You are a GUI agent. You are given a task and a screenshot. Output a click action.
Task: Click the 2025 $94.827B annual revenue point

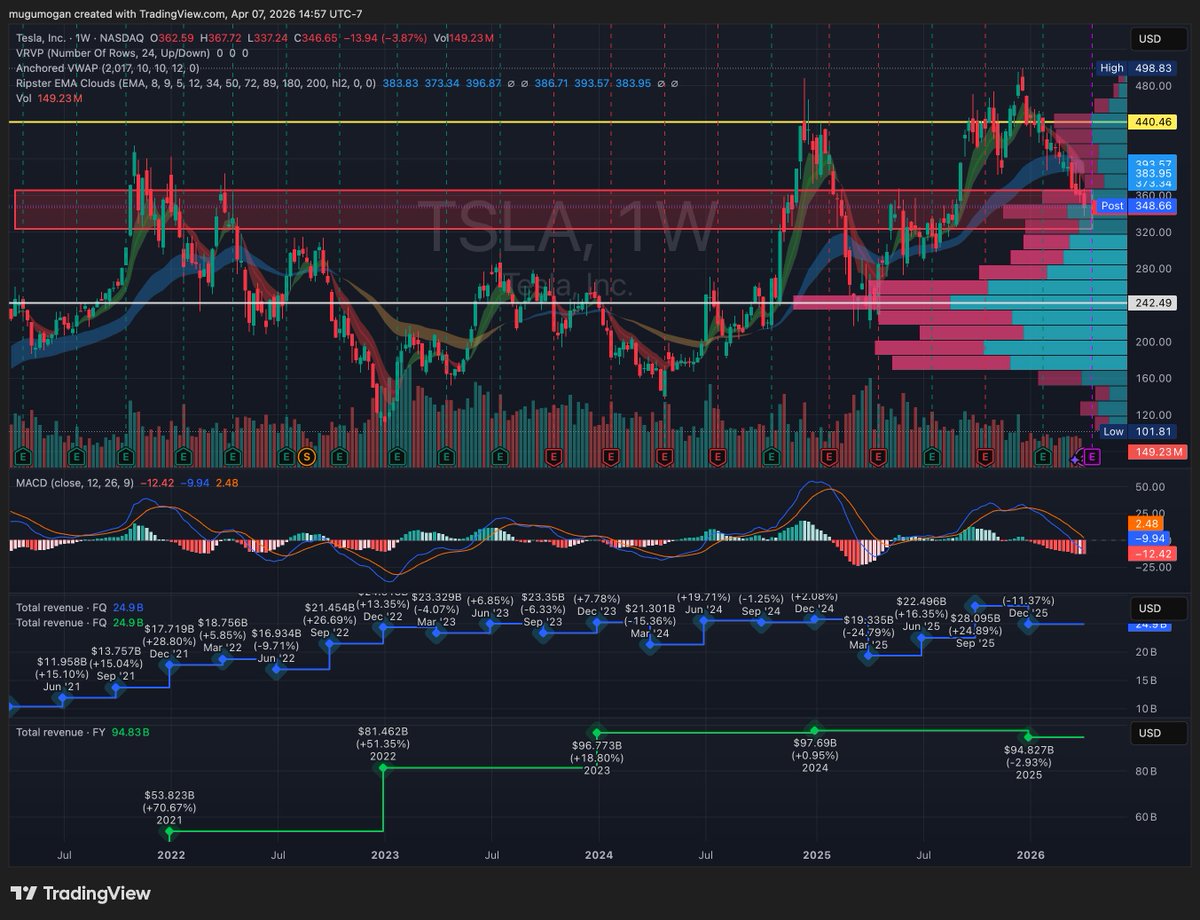tap(1028, 737)
